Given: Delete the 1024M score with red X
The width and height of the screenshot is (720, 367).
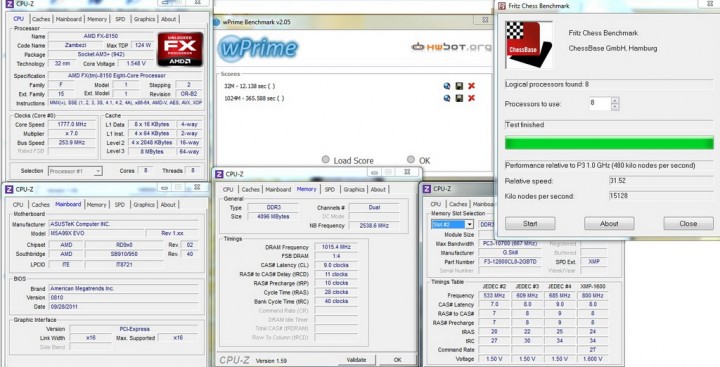Looking at the screenshot, I should 471,98.
